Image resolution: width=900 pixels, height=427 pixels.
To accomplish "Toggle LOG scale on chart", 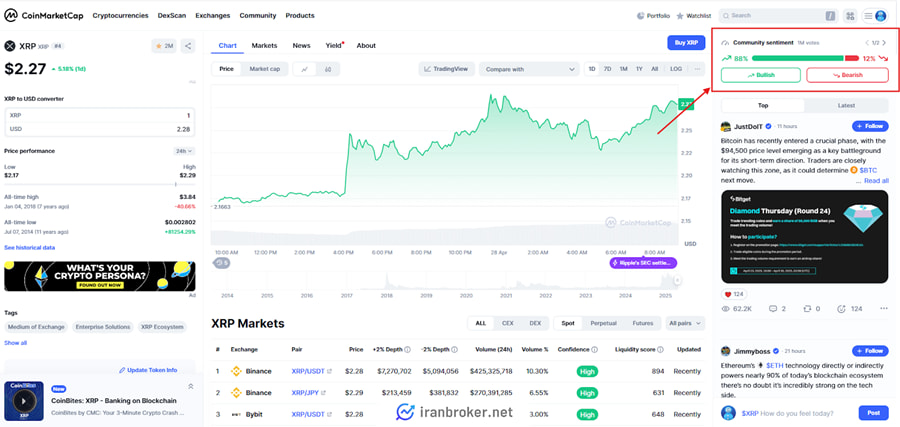I will [676, 69].
